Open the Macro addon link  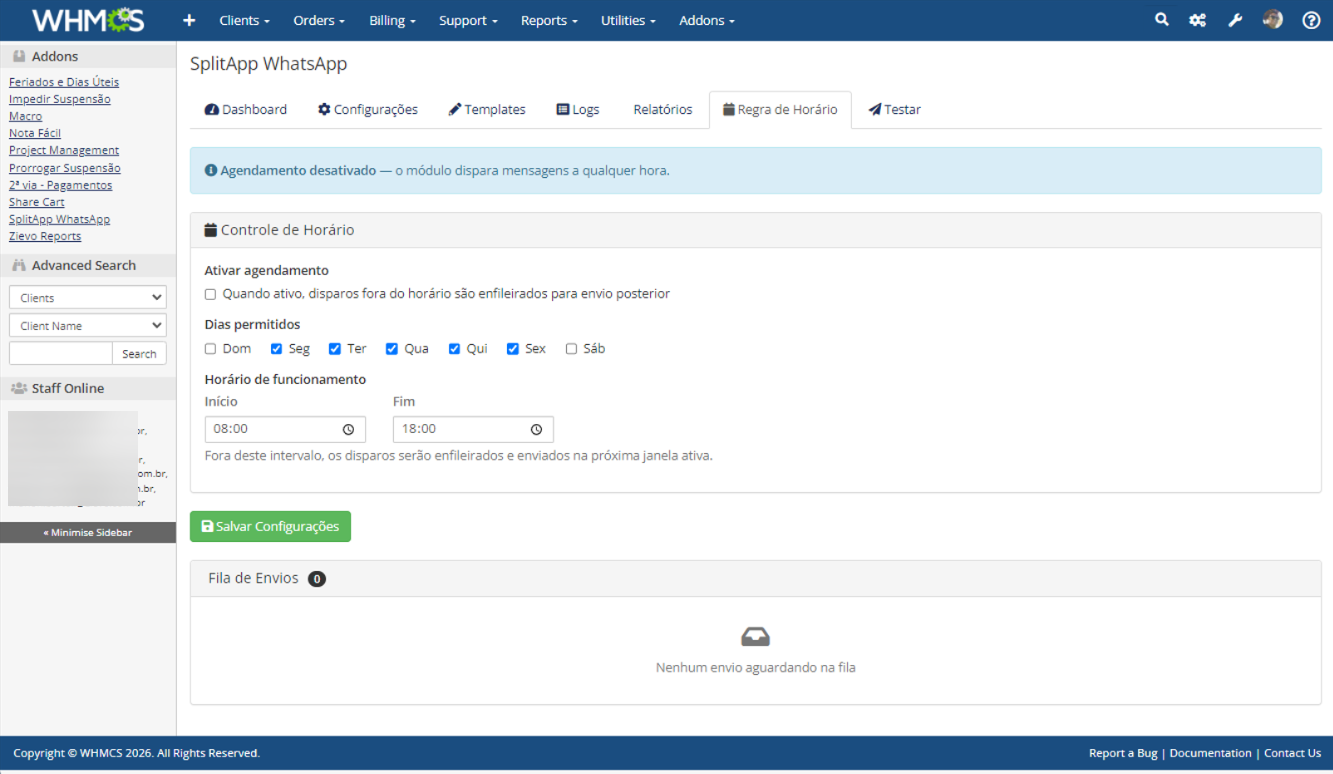click(x=26, y=116)
